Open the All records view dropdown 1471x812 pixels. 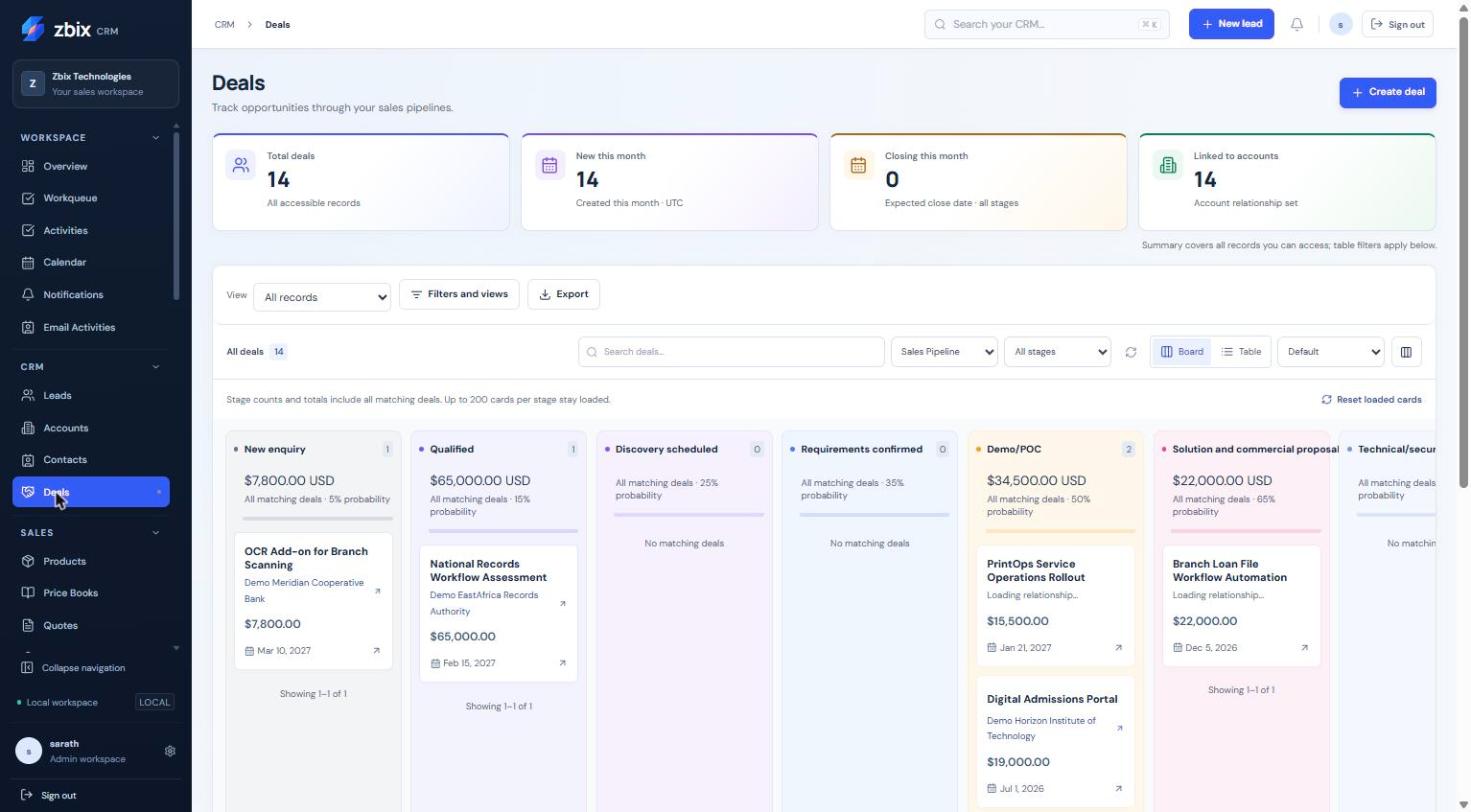[322, 297]
